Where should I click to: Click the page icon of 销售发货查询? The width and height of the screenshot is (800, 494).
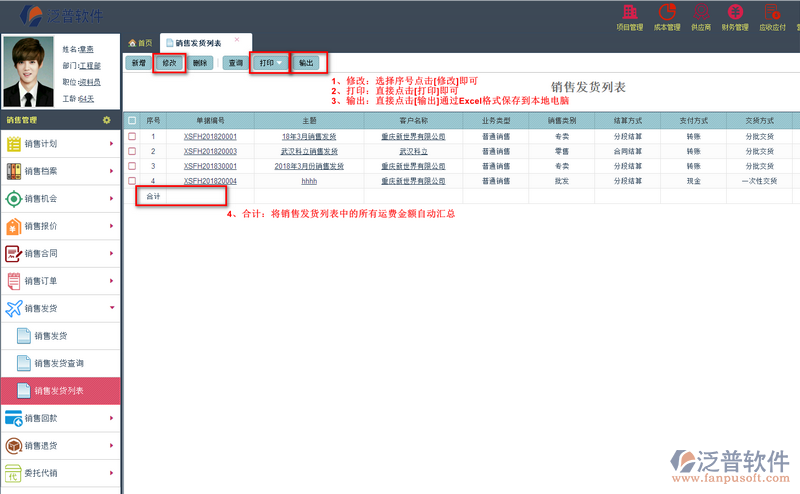24,363
